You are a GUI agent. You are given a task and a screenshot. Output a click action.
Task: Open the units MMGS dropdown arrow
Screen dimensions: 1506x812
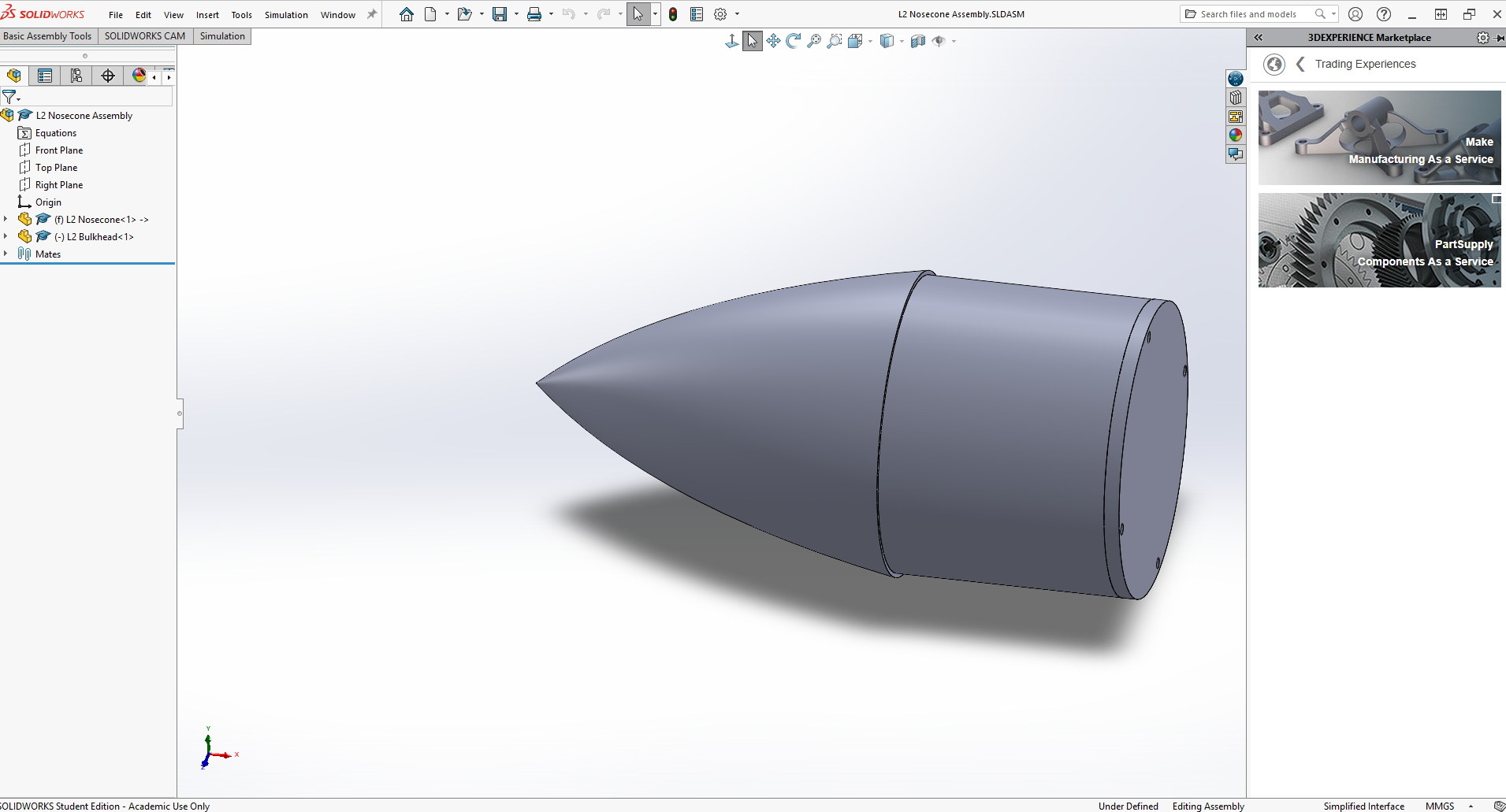pyautogui.click(x=1471, y=806)
